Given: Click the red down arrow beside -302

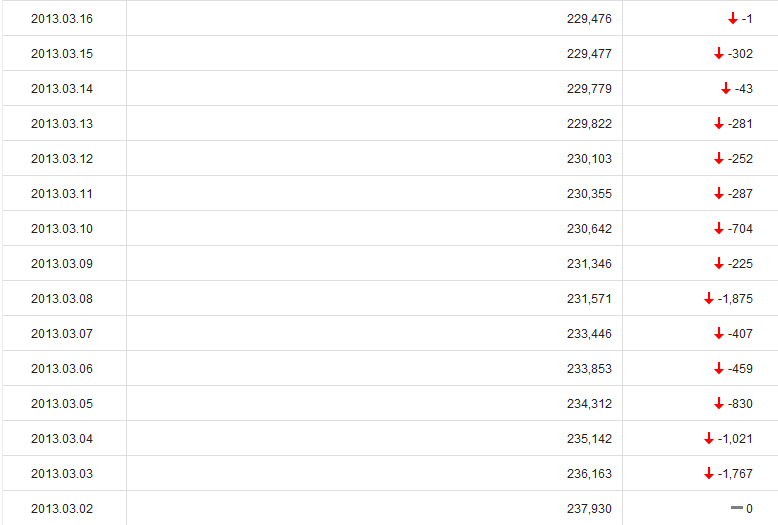Looking at the screenshot, I should click(718, 54).
